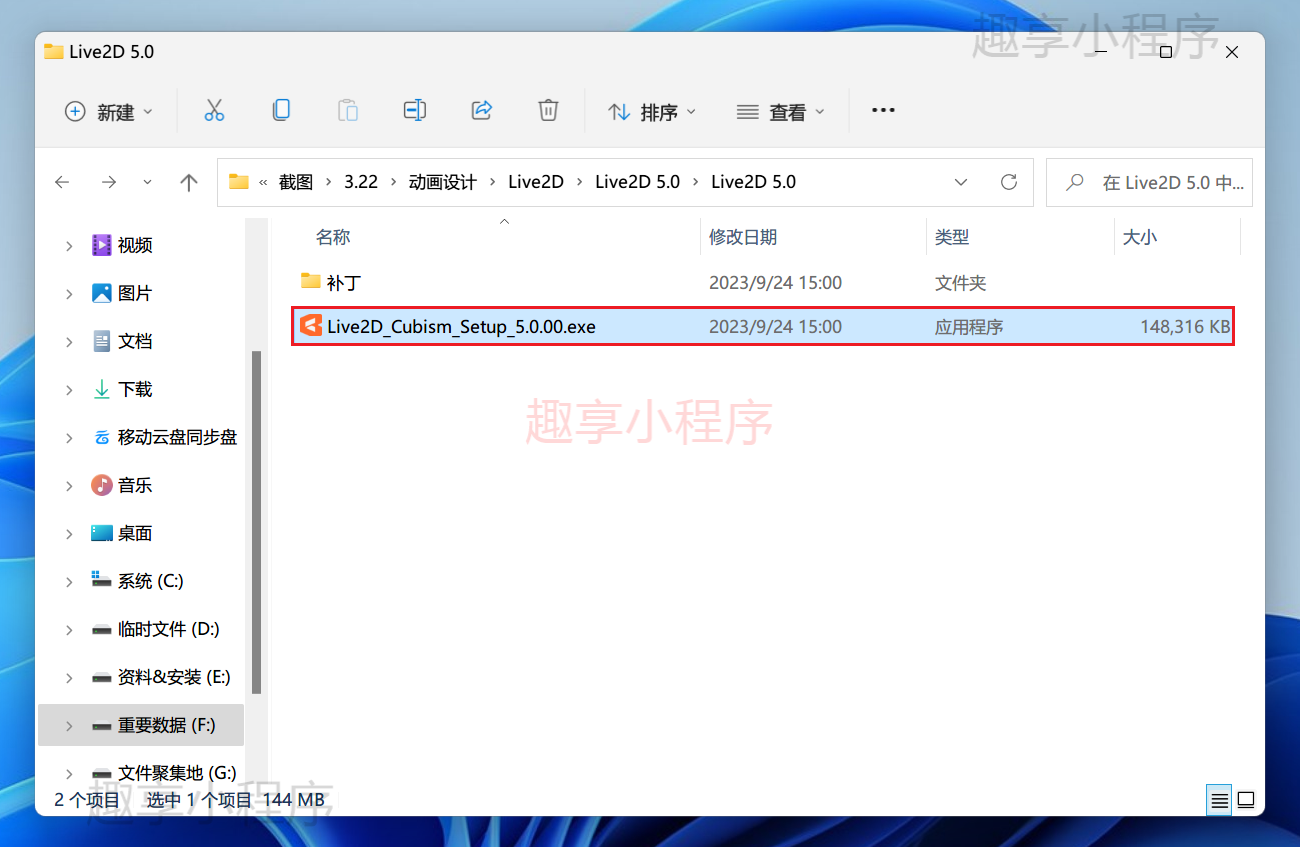Select 桌面 in the sidebar
This screenshot has width=1300, height=847.
click(135, 533)
